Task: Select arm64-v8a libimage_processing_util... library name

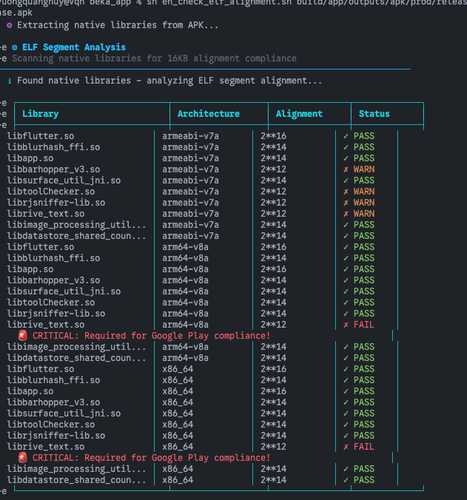Action: [x=76, y=347]
